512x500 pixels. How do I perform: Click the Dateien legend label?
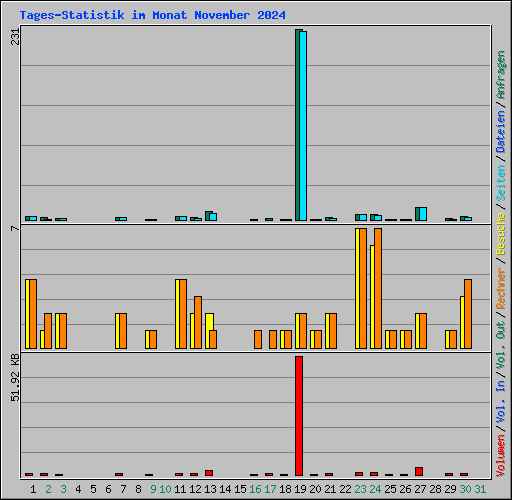pos(501,132)
